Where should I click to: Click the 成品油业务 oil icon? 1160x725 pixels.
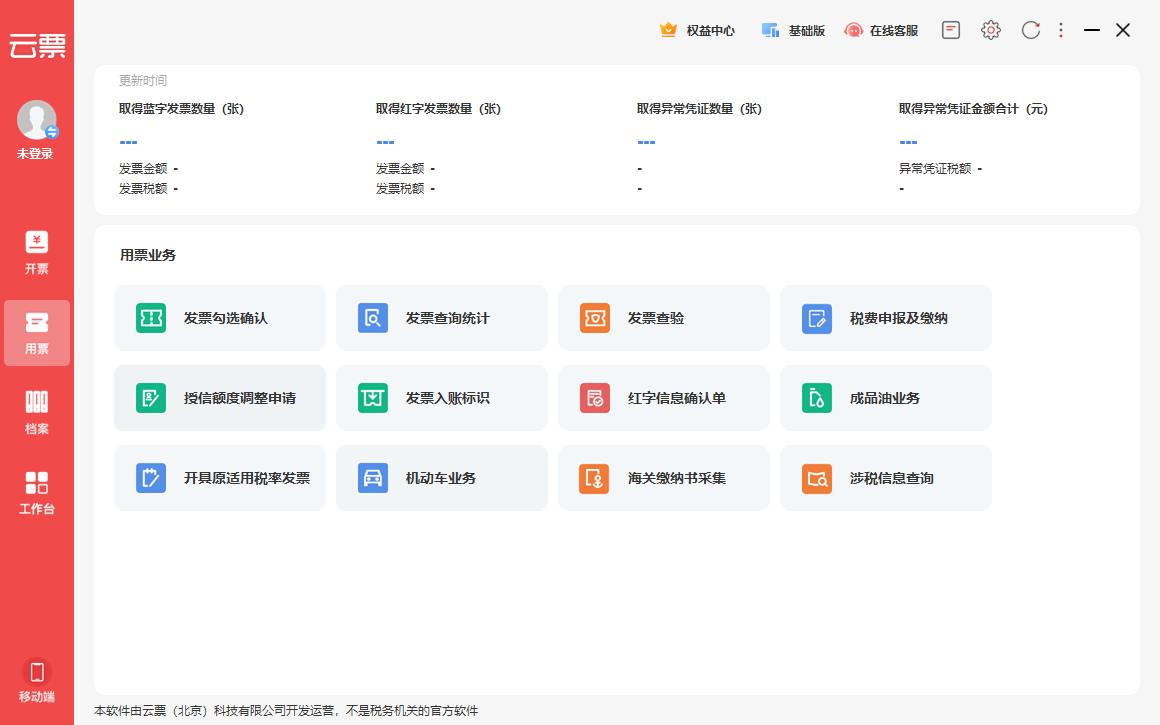(x=817, y=398)
